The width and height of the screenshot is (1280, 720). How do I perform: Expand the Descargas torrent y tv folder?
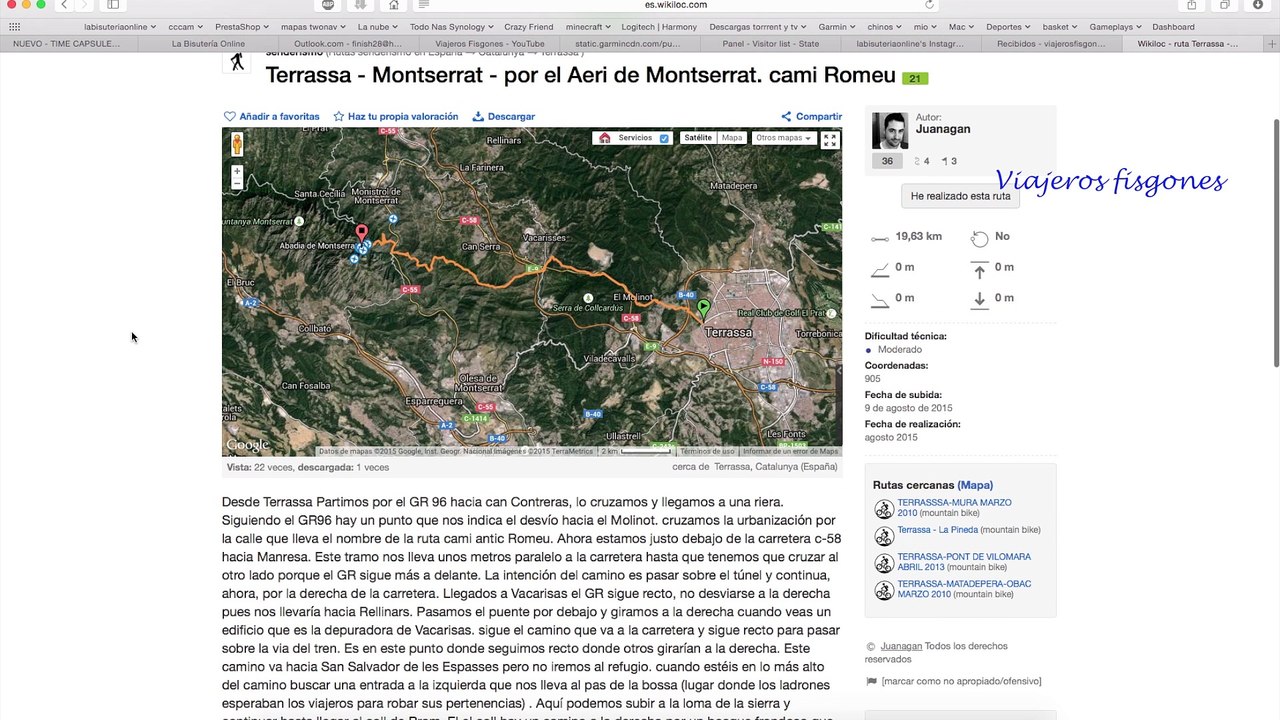click(758, 27)
